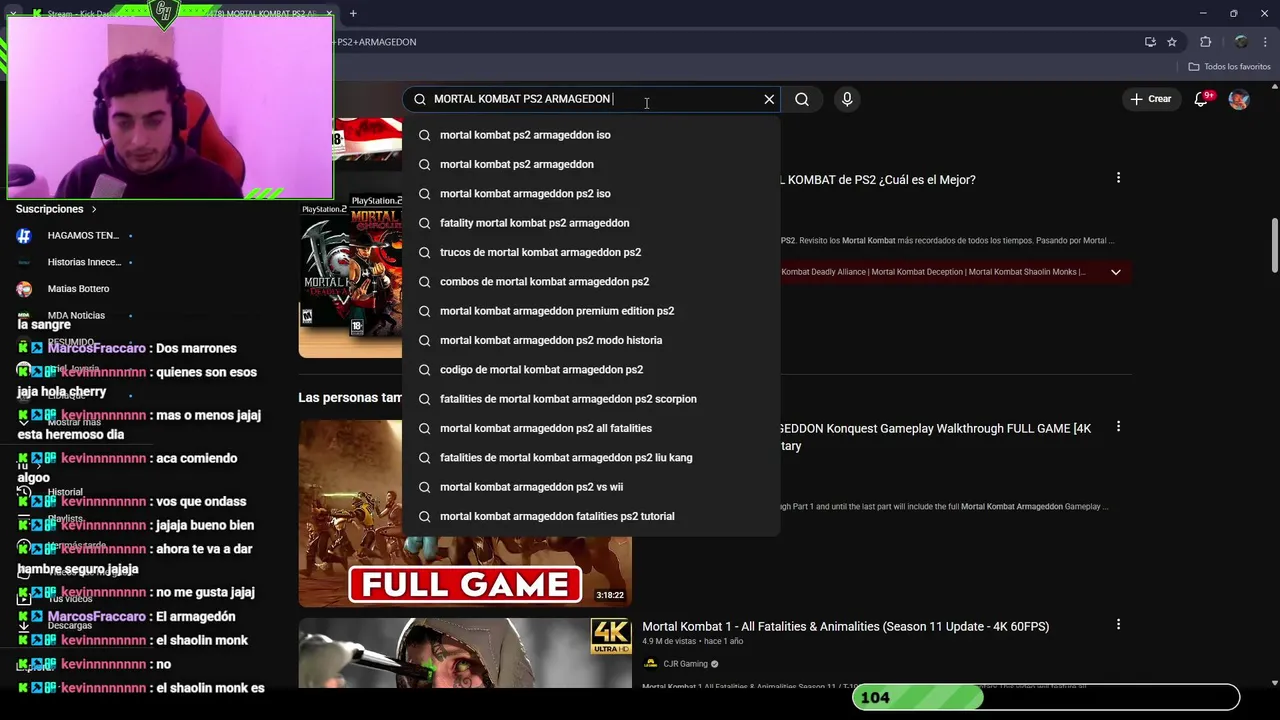Select 'codigo de mortal kombat armageddon ps2' suggestion

(x=591, y=369)
